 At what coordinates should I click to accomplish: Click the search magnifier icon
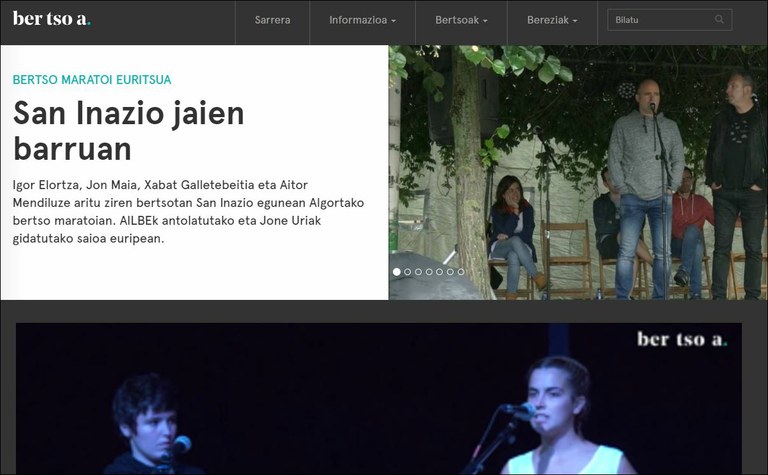(x=719, y=20)
